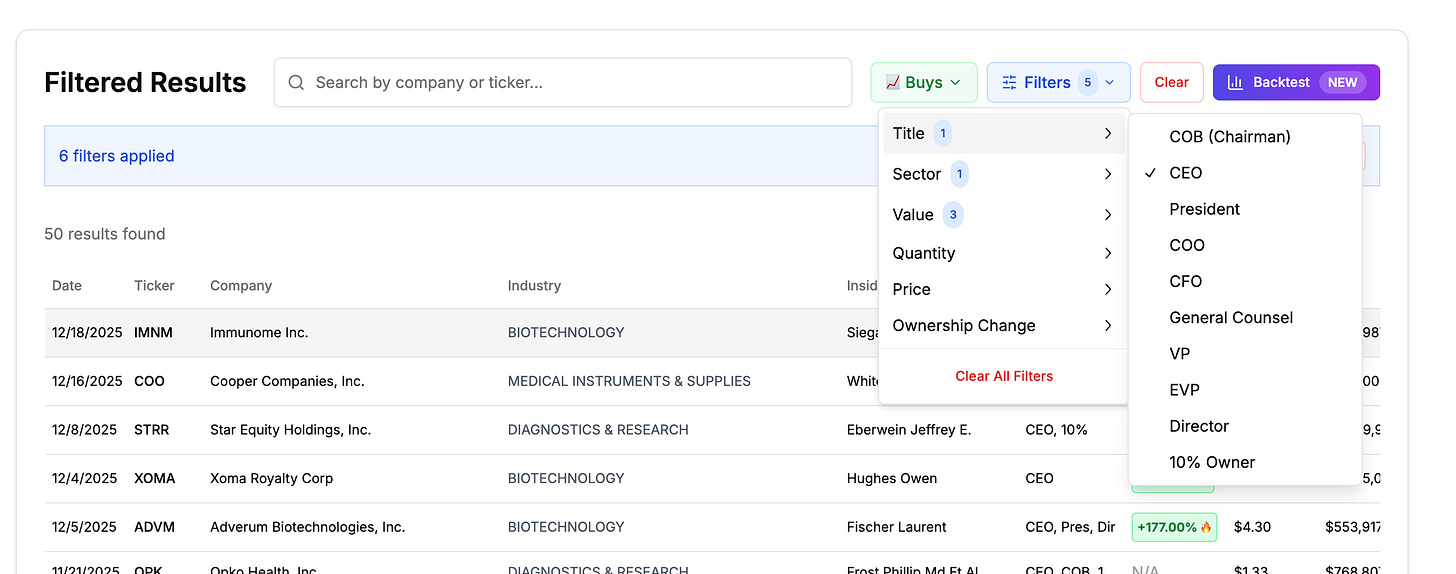The image size is (1456, 574).
Task: Open the Sector filter menu item
Action: click(x=1004, y=174)
